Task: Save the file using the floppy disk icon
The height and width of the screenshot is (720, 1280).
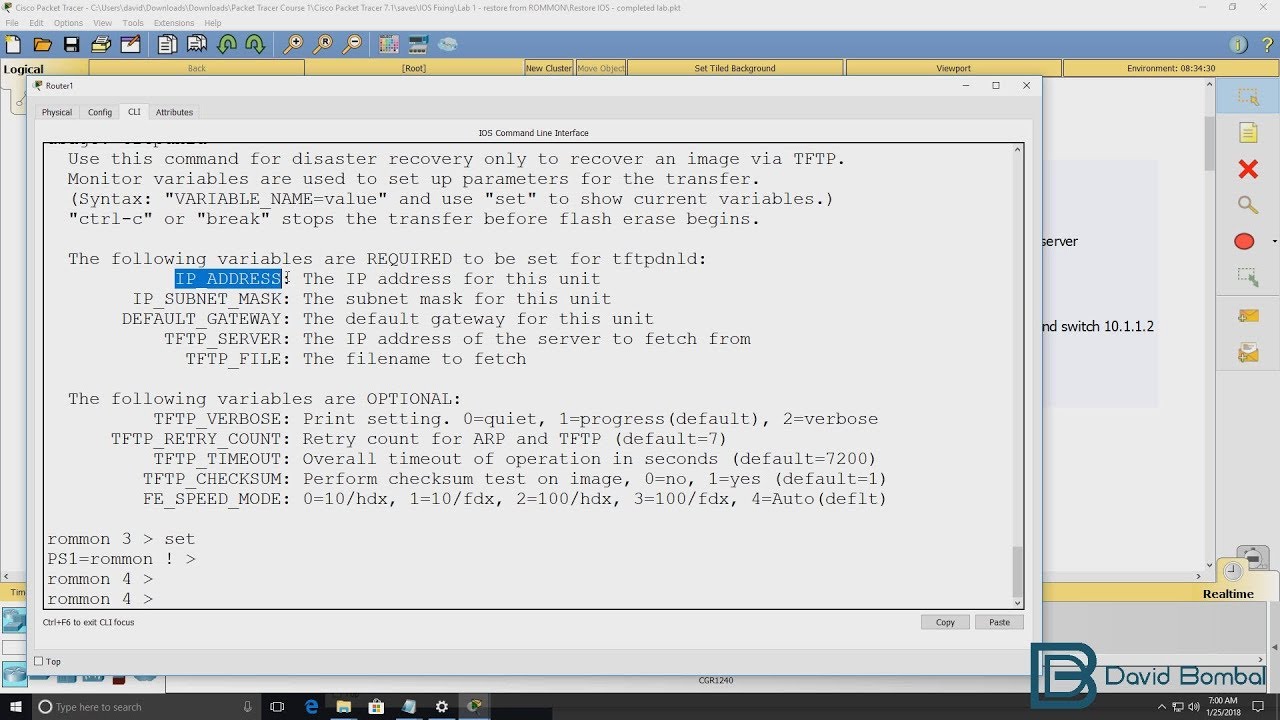Action: tap(71, 44)
